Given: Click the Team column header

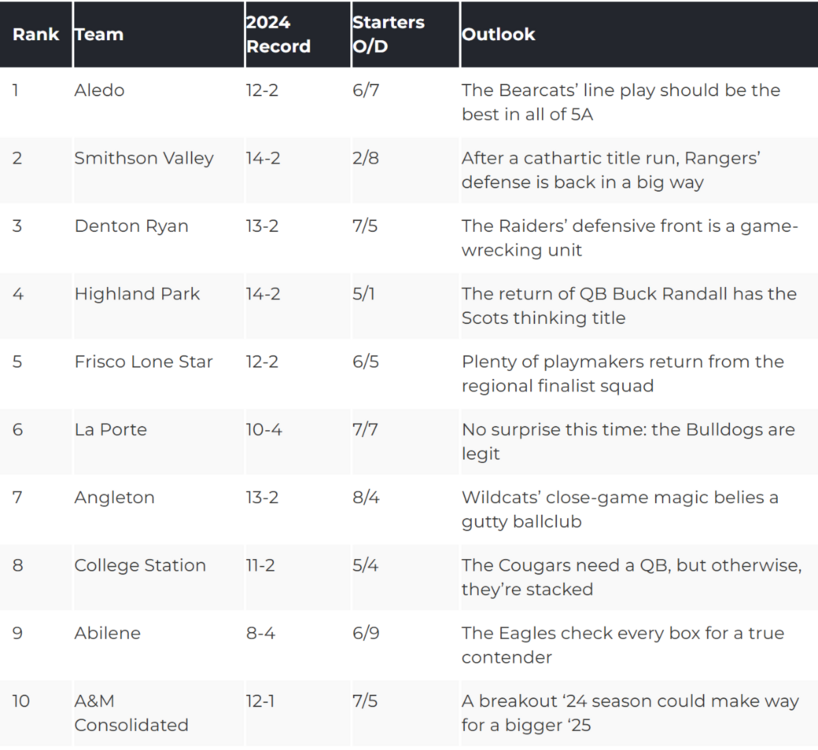Looking at the screenshot, I should [x=99, y=34].
